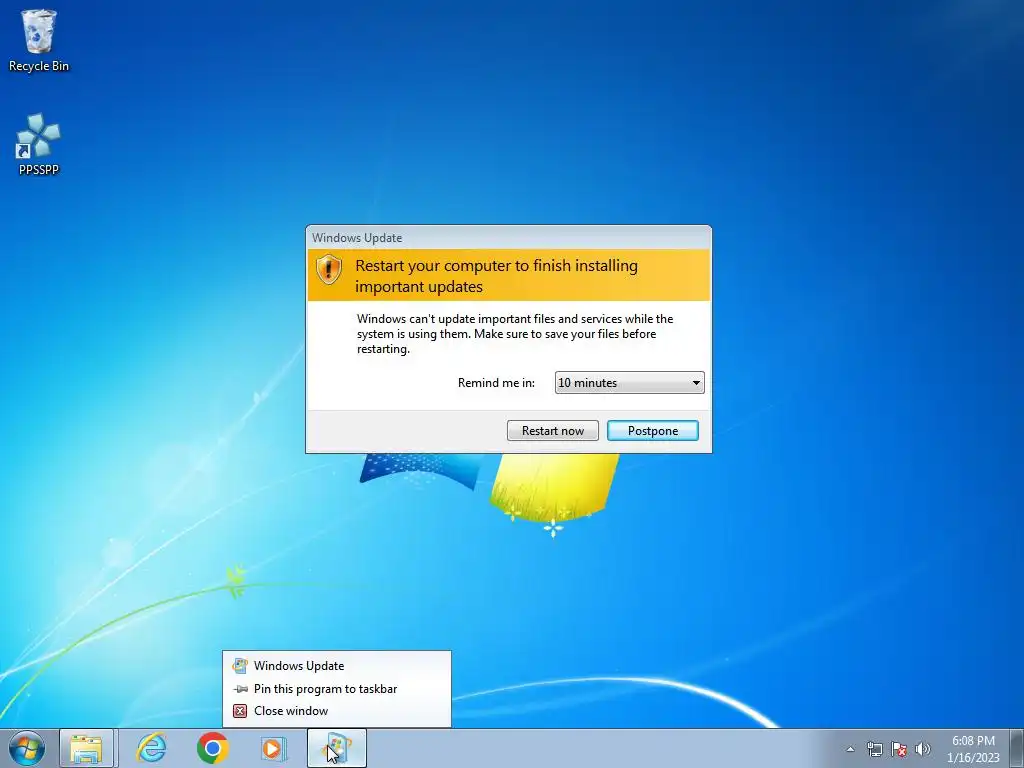The width and height of the screenshot is (1024, 768).
Task: Choose Windows Update in the jump list
Action: point(336,665)
